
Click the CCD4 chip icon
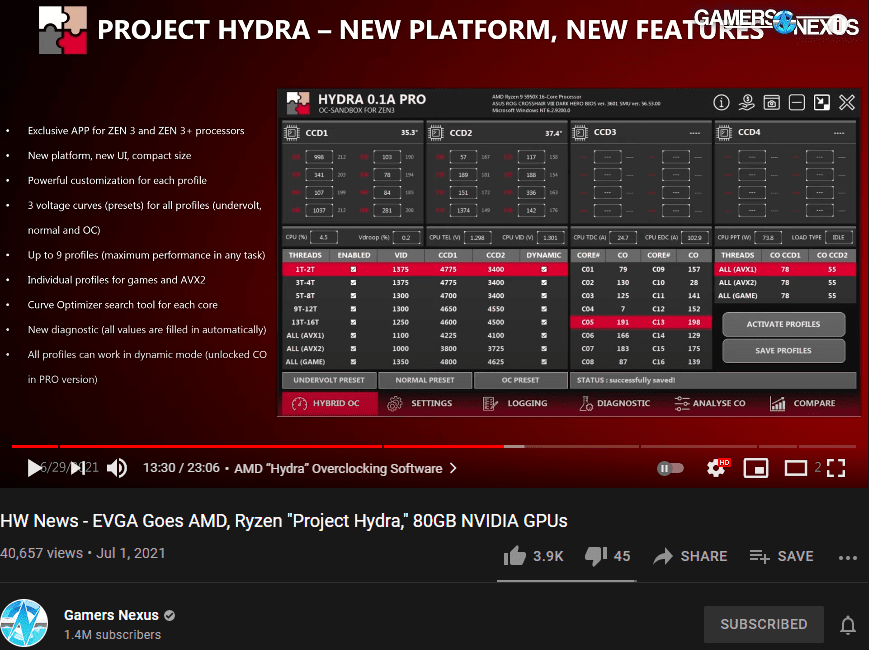[724, 132]
